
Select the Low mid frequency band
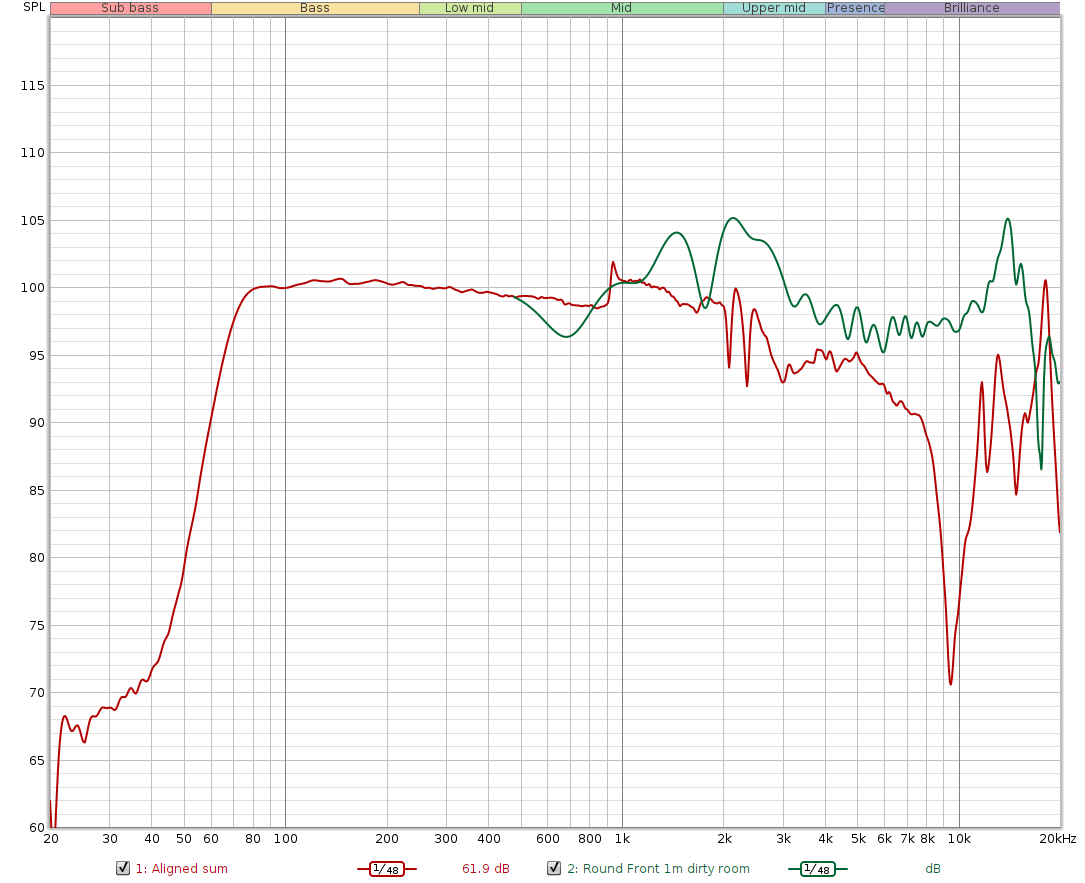point(470,8)
